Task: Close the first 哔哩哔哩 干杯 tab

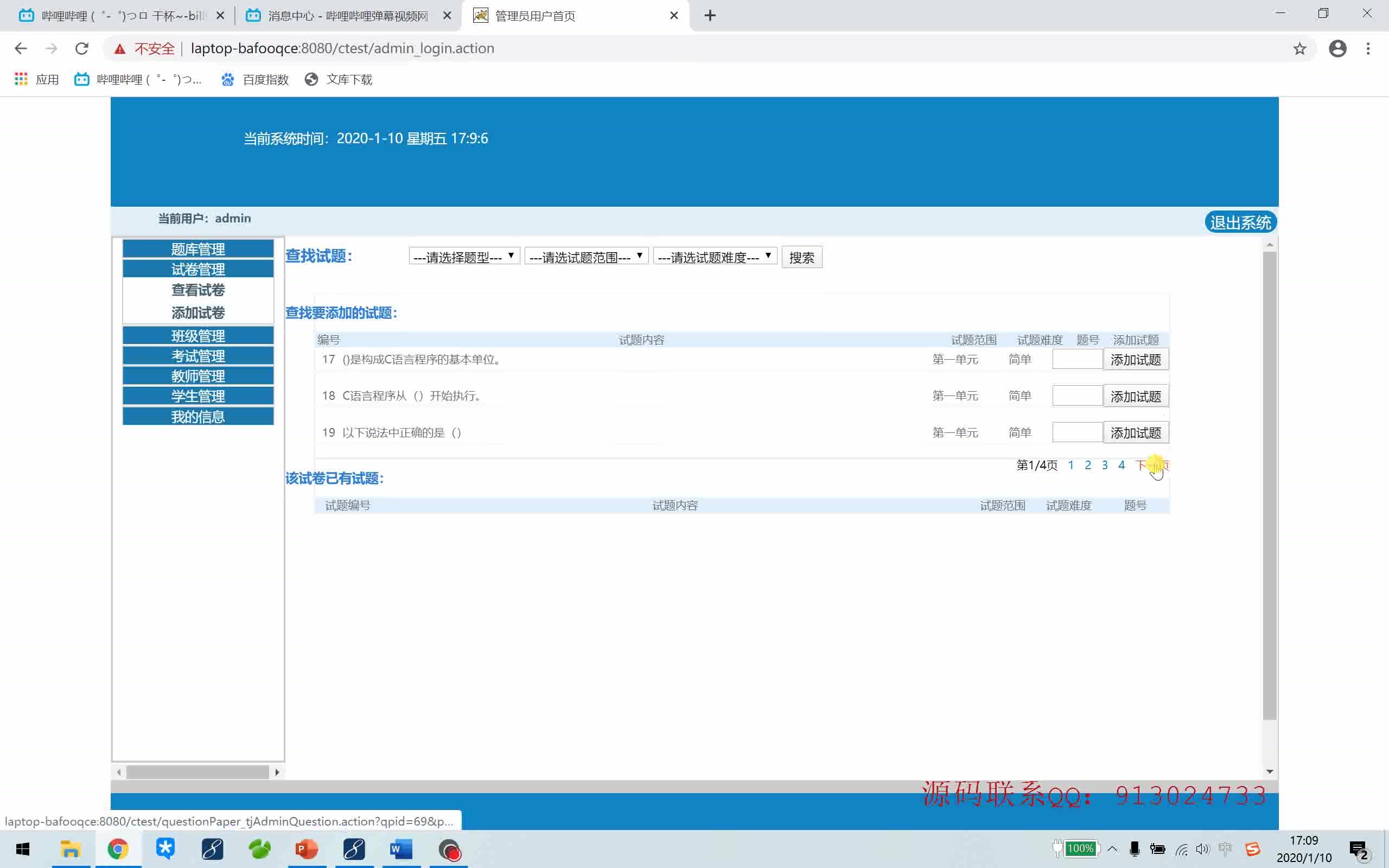Action: click(x=220, y=16)
